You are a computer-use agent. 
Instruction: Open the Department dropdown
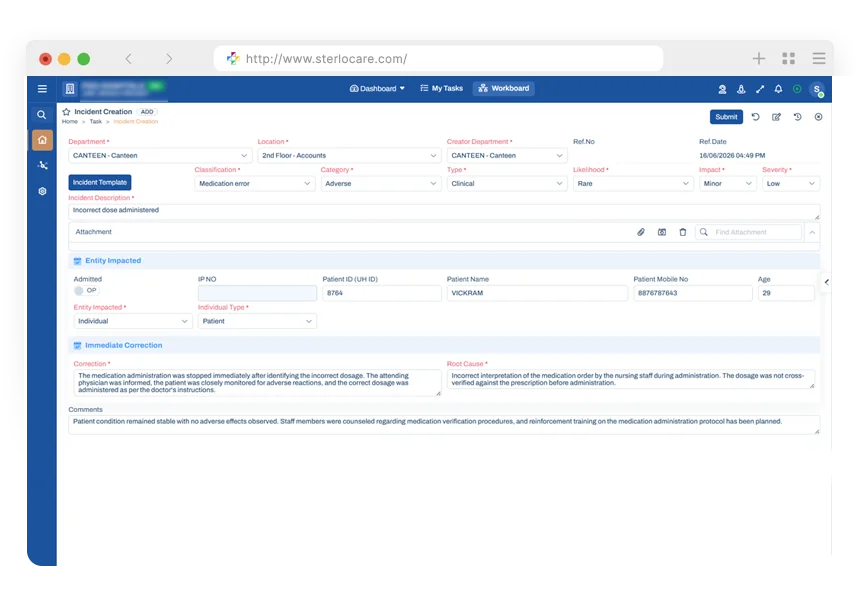(160, 155)
